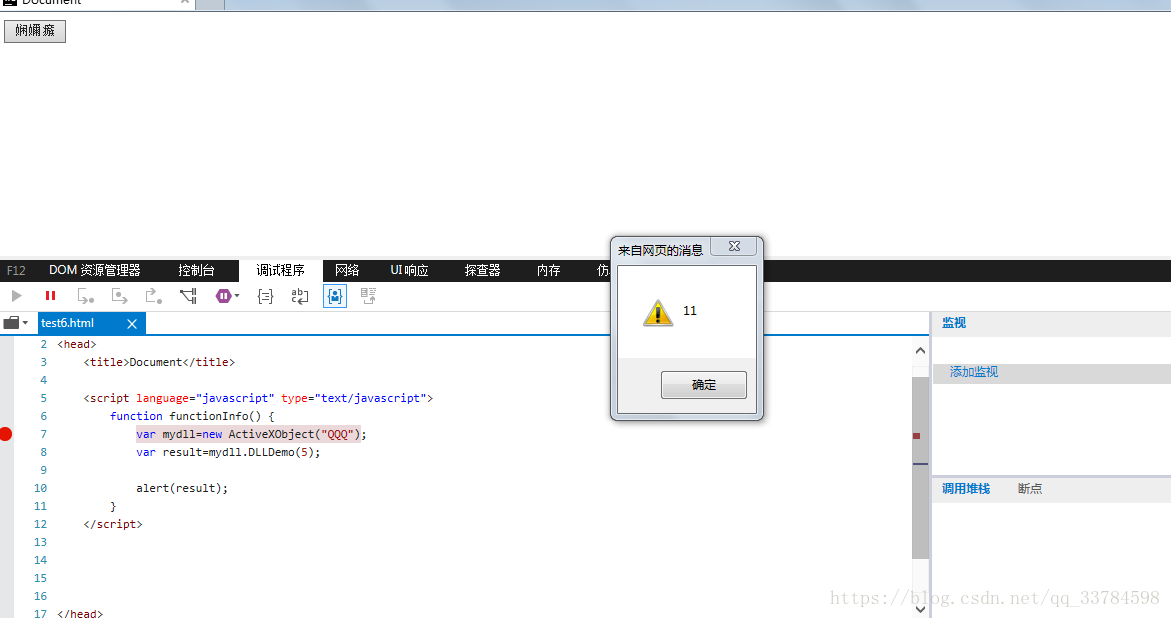Toggle Just My Code icon
Screen dimensions: 1171x618
[x=335, y=296]
